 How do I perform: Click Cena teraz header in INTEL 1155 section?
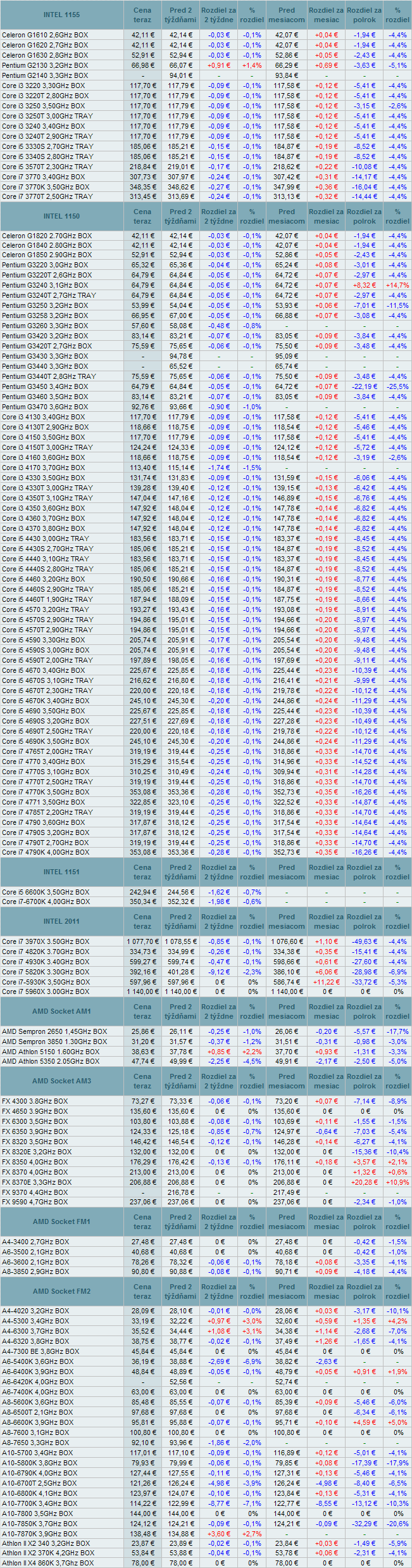pyautogui.click(x=142, y=15)
